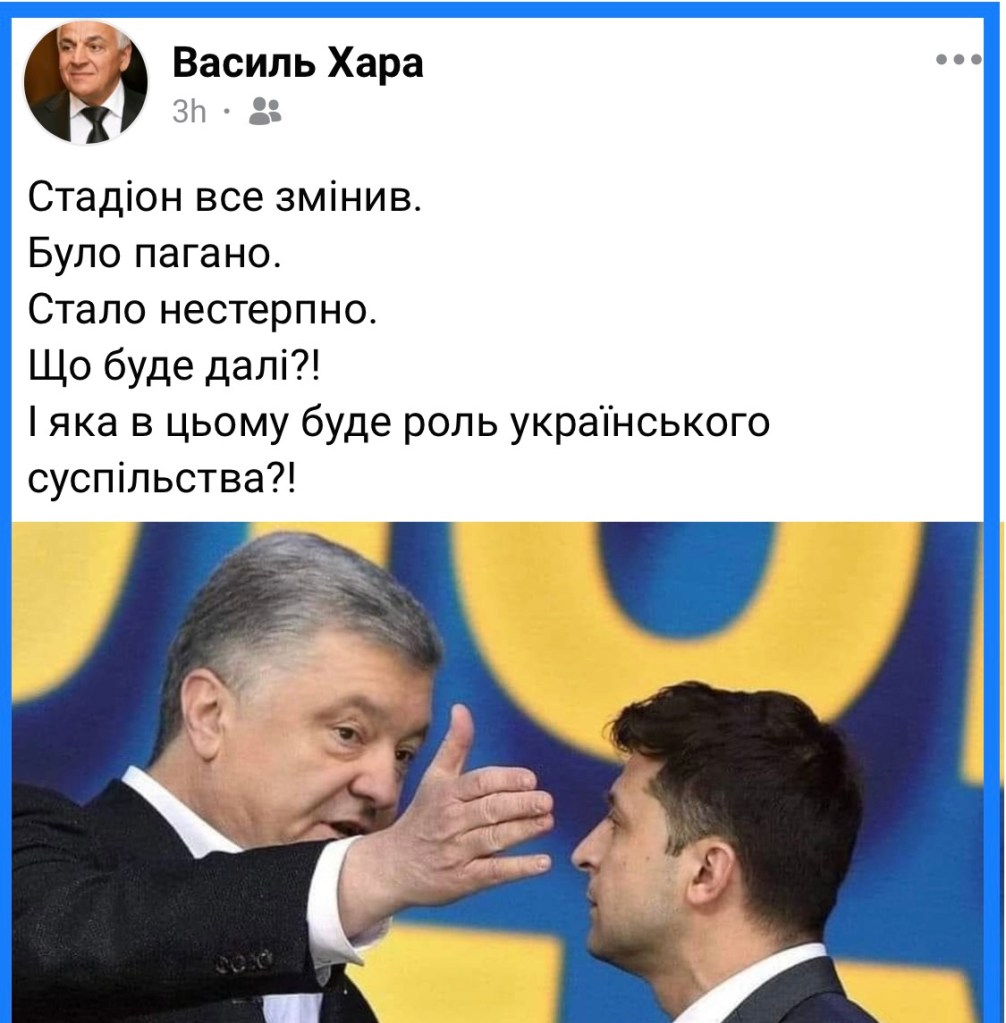Select the line "Було погано."
This screenshot has width=1006, height=1023.
click(155, 253)
